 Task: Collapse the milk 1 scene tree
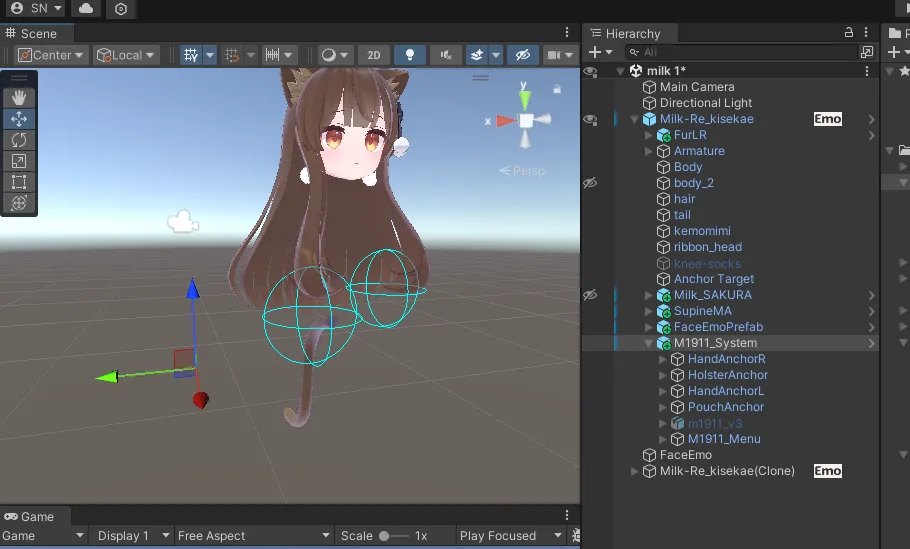pos(620,71)
